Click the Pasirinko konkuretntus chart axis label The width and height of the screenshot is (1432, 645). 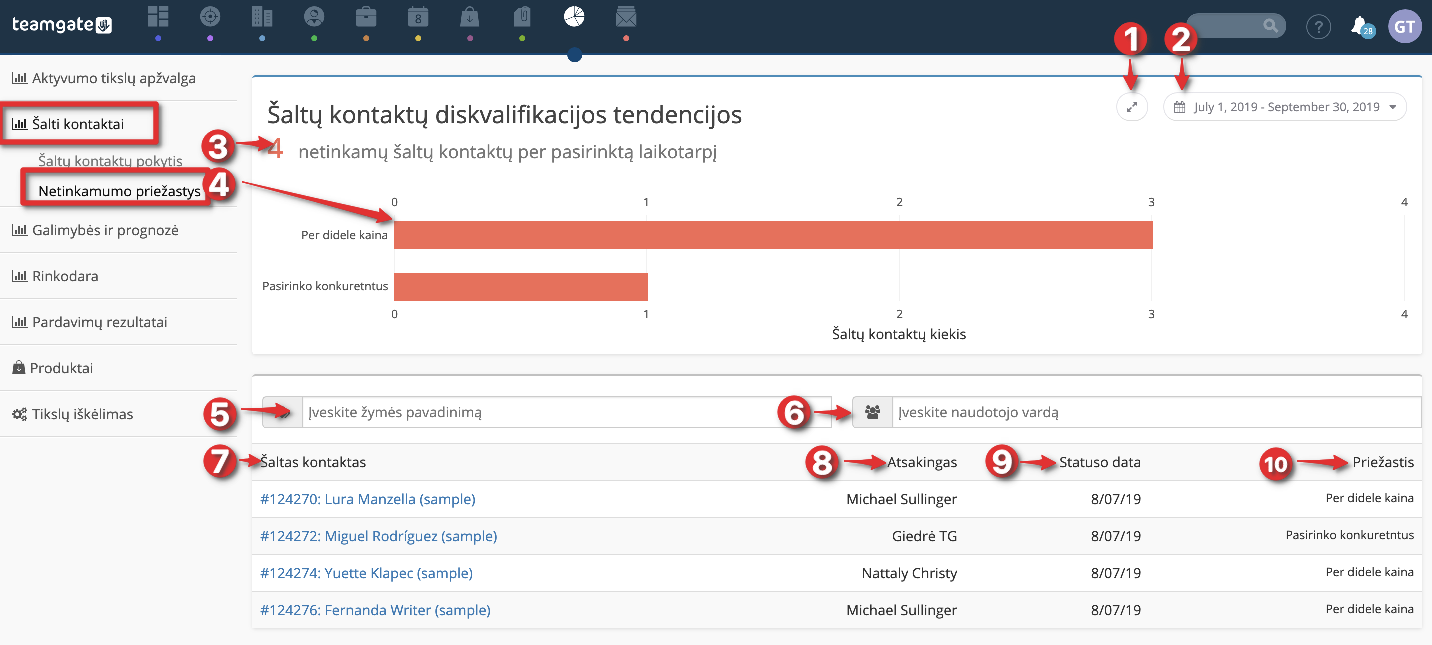[325, 287]
